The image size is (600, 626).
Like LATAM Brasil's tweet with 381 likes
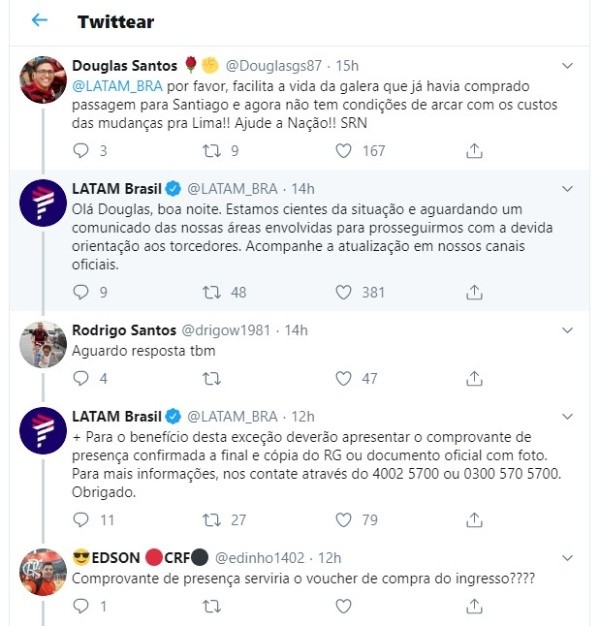(343, 292)
